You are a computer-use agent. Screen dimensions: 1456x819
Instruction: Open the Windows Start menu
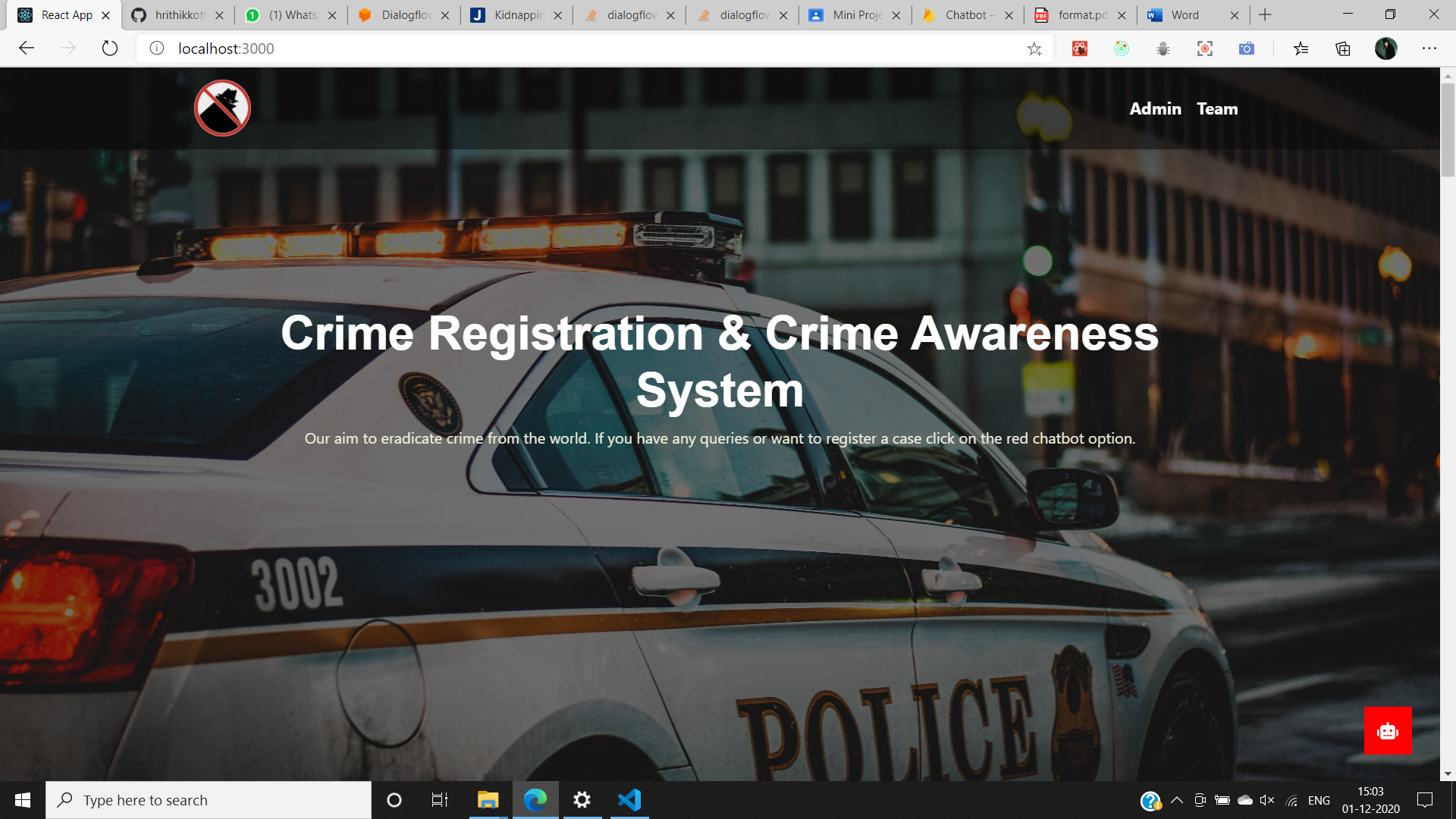[x=23, y=800]
